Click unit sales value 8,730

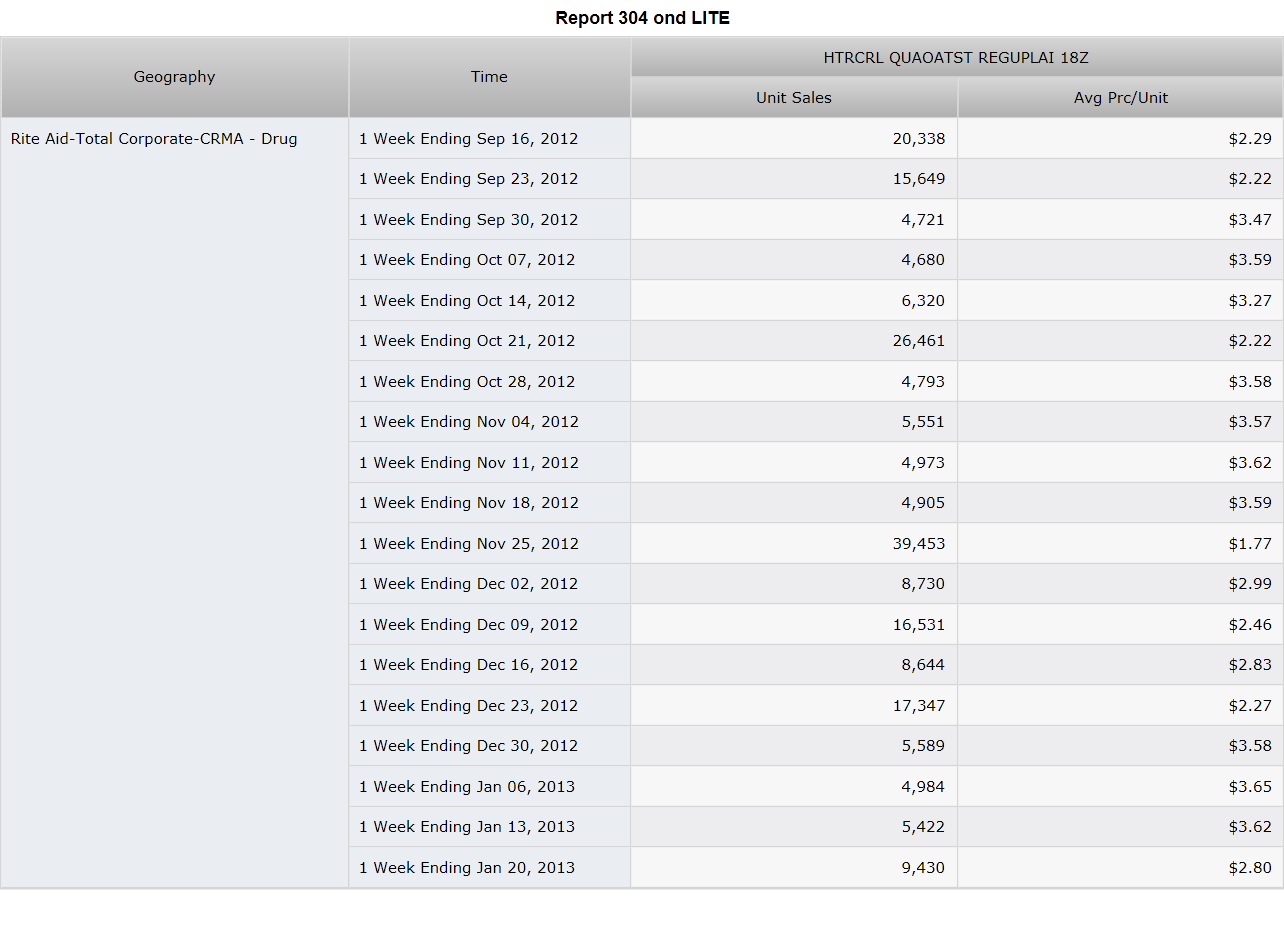794,584
